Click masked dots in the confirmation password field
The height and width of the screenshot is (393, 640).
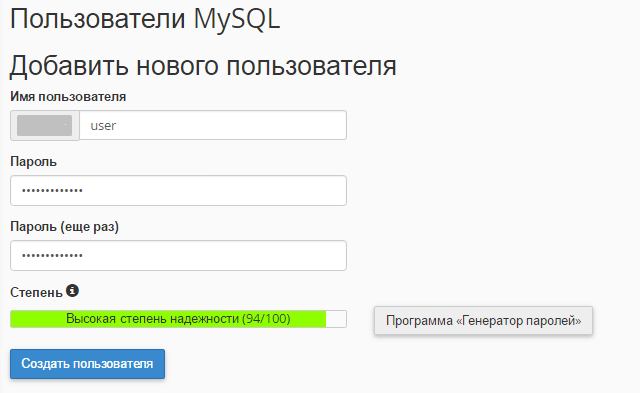click(52, 255)
